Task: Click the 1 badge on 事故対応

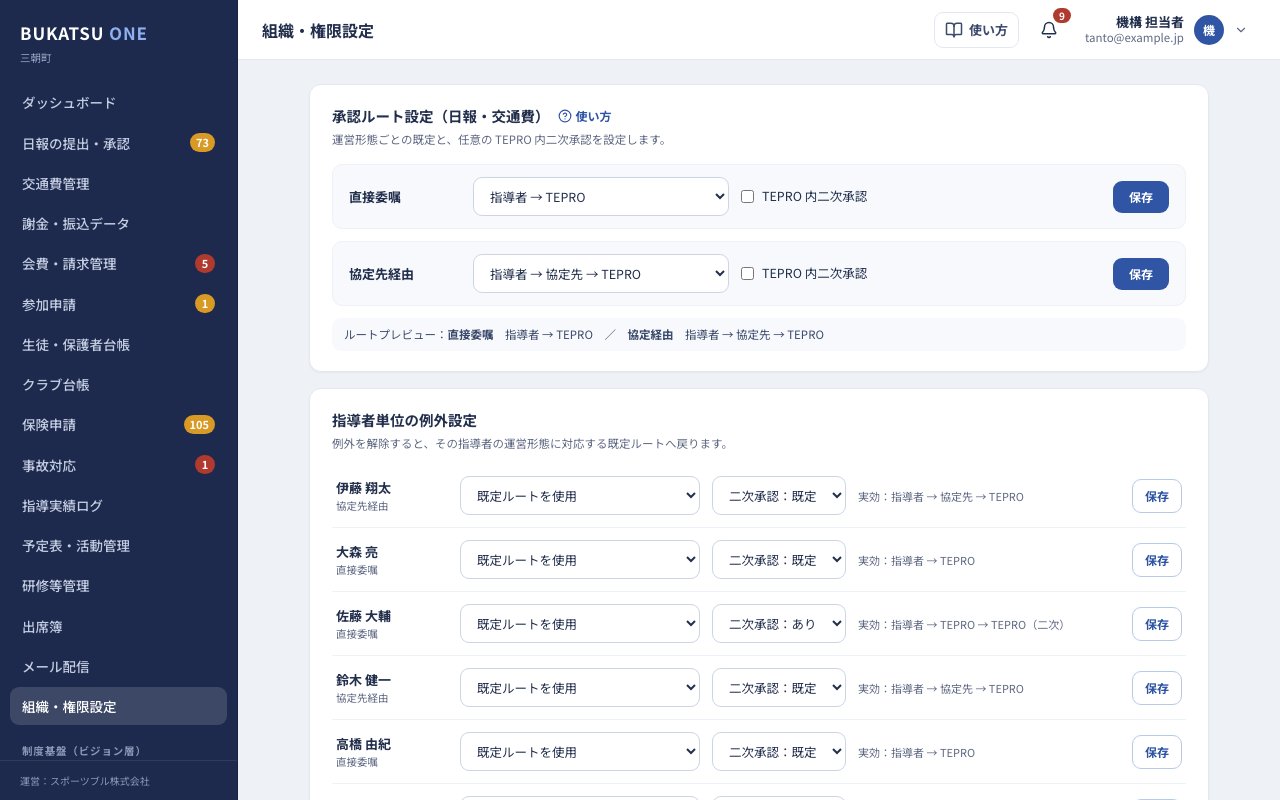Action: pos(205,465)
